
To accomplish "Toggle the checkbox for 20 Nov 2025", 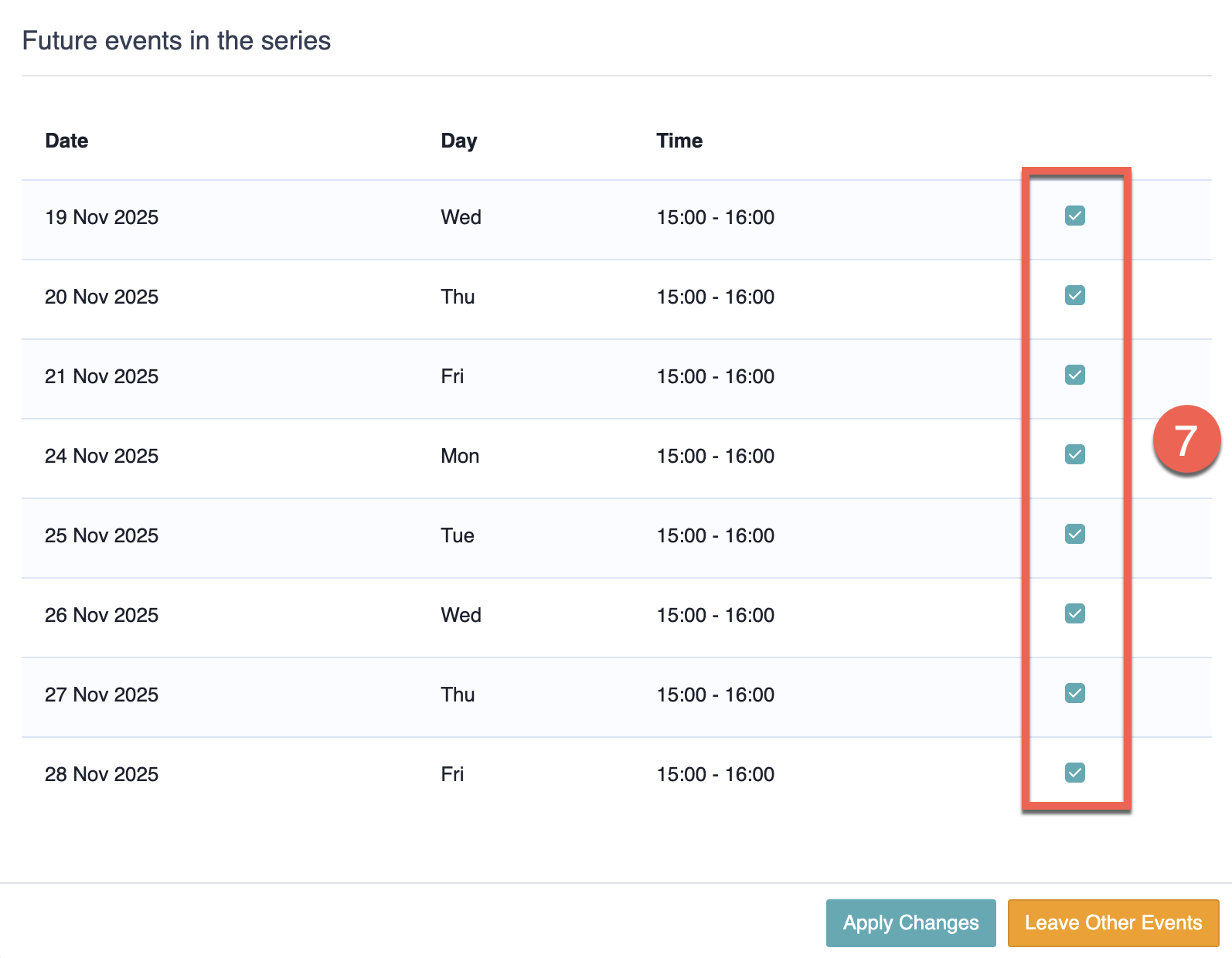I will pos(1074,296).
